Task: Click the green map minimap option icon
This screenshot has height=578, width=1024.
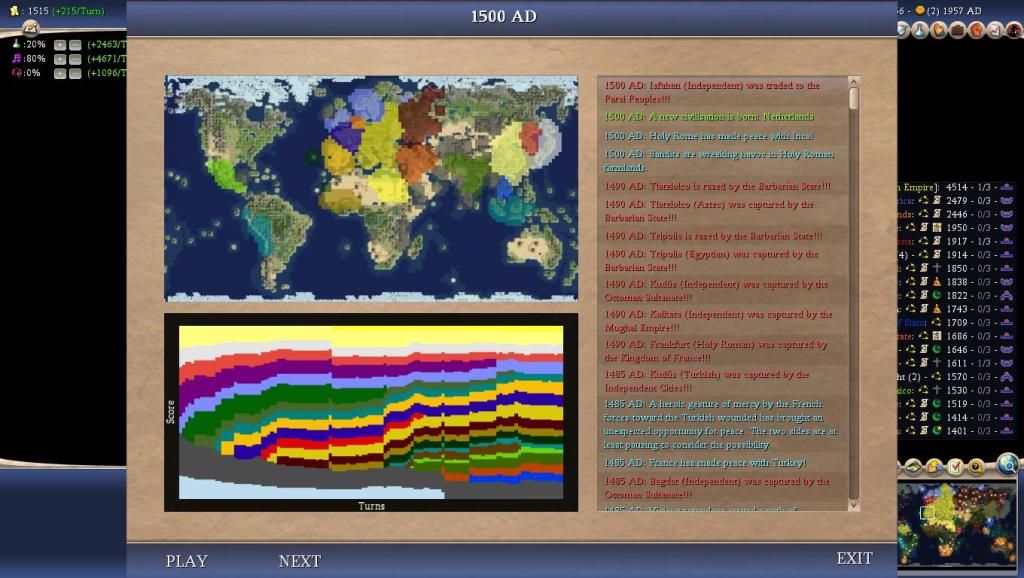Action: click(914, 467)
